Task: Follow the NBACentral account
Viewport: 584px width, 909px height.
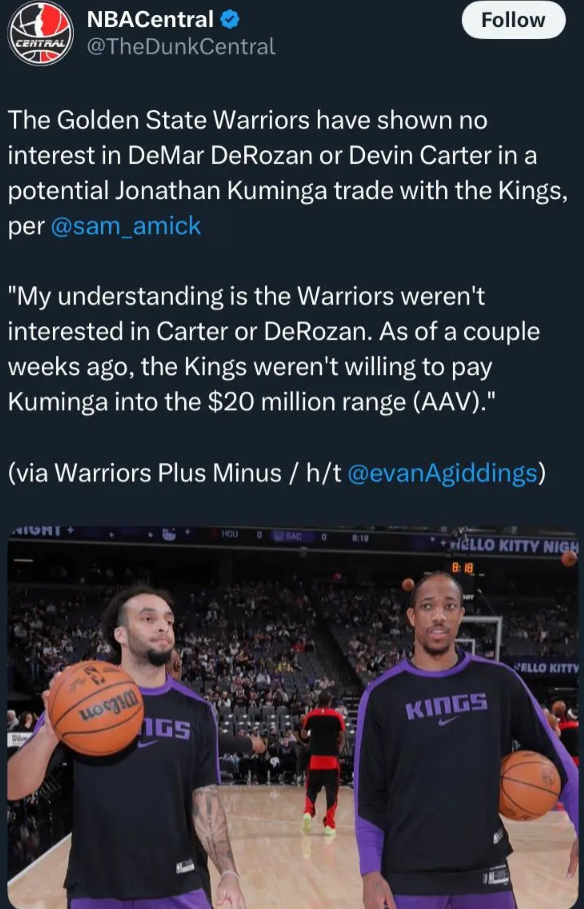Action: [x=513, y=20]
